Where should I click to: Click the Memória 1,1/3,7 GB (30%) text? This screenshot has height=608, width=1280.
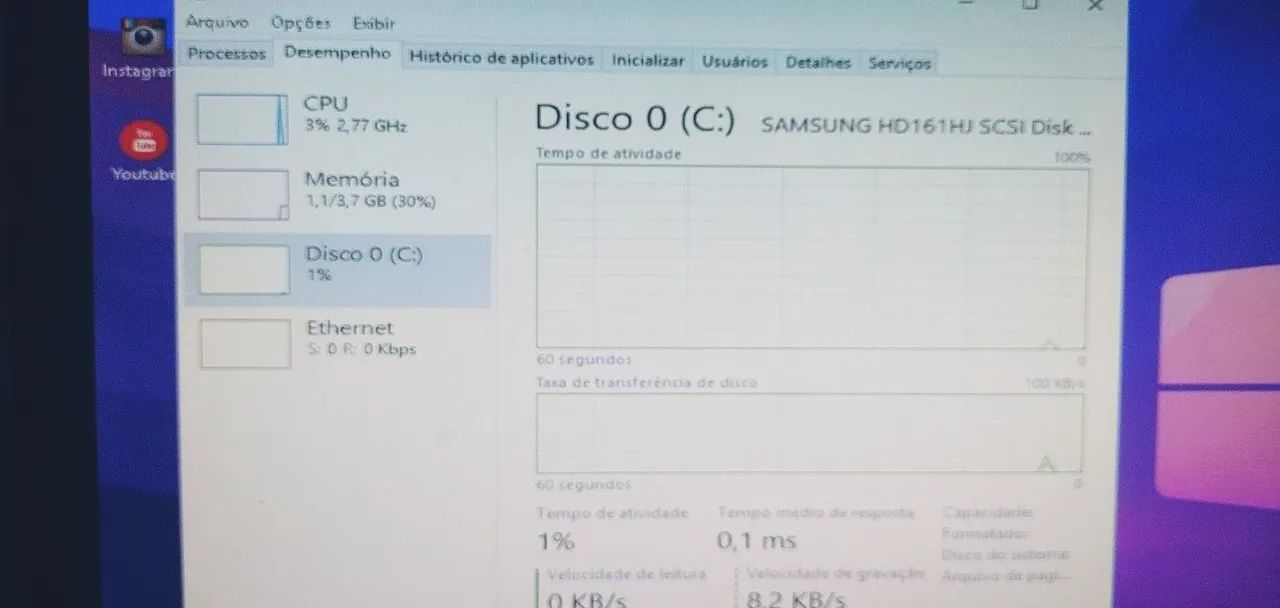pyautogui.click(x=370, y=189)
